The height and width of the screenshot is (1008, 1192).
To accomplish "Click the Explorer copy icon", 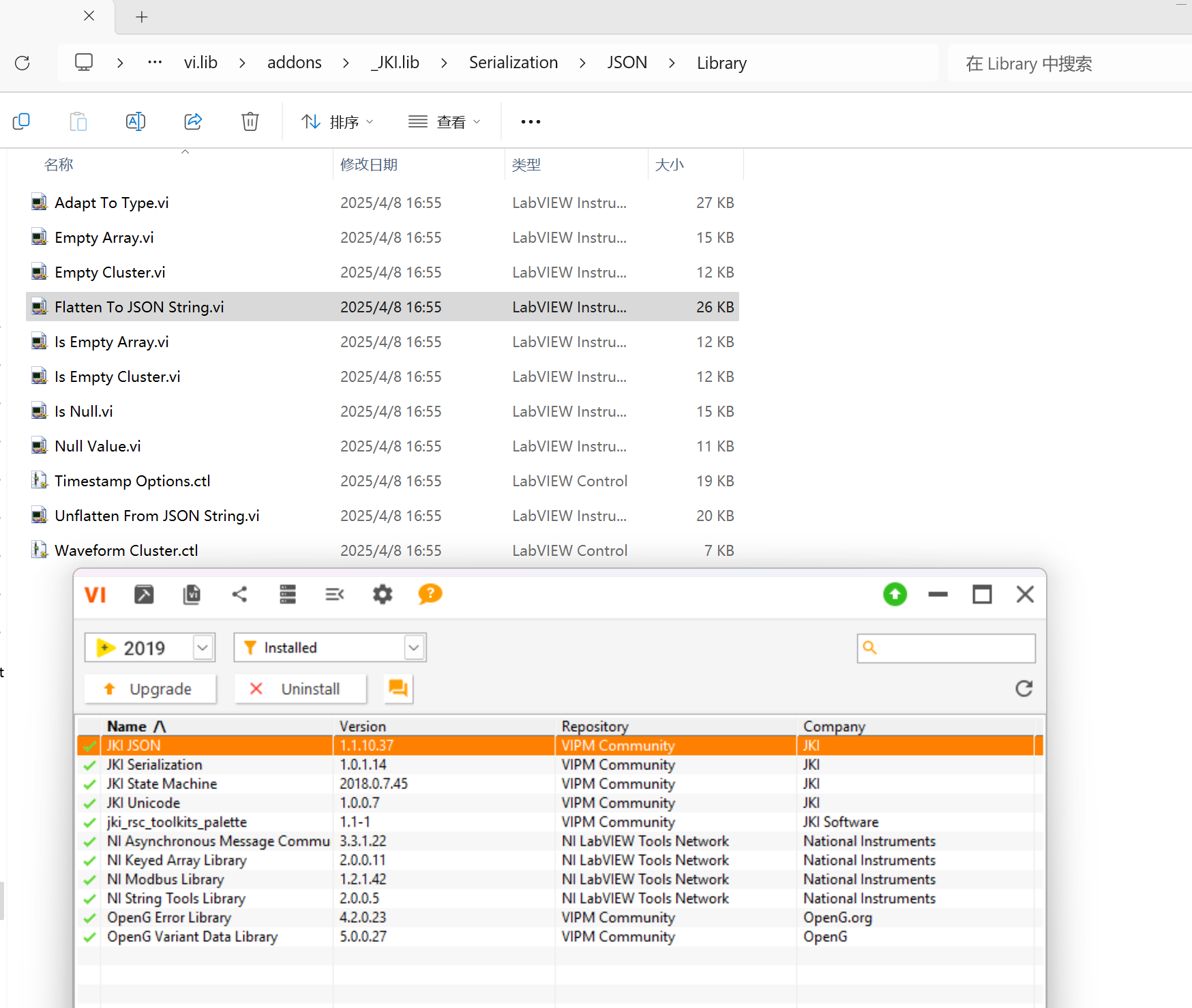I will point(21,121).
